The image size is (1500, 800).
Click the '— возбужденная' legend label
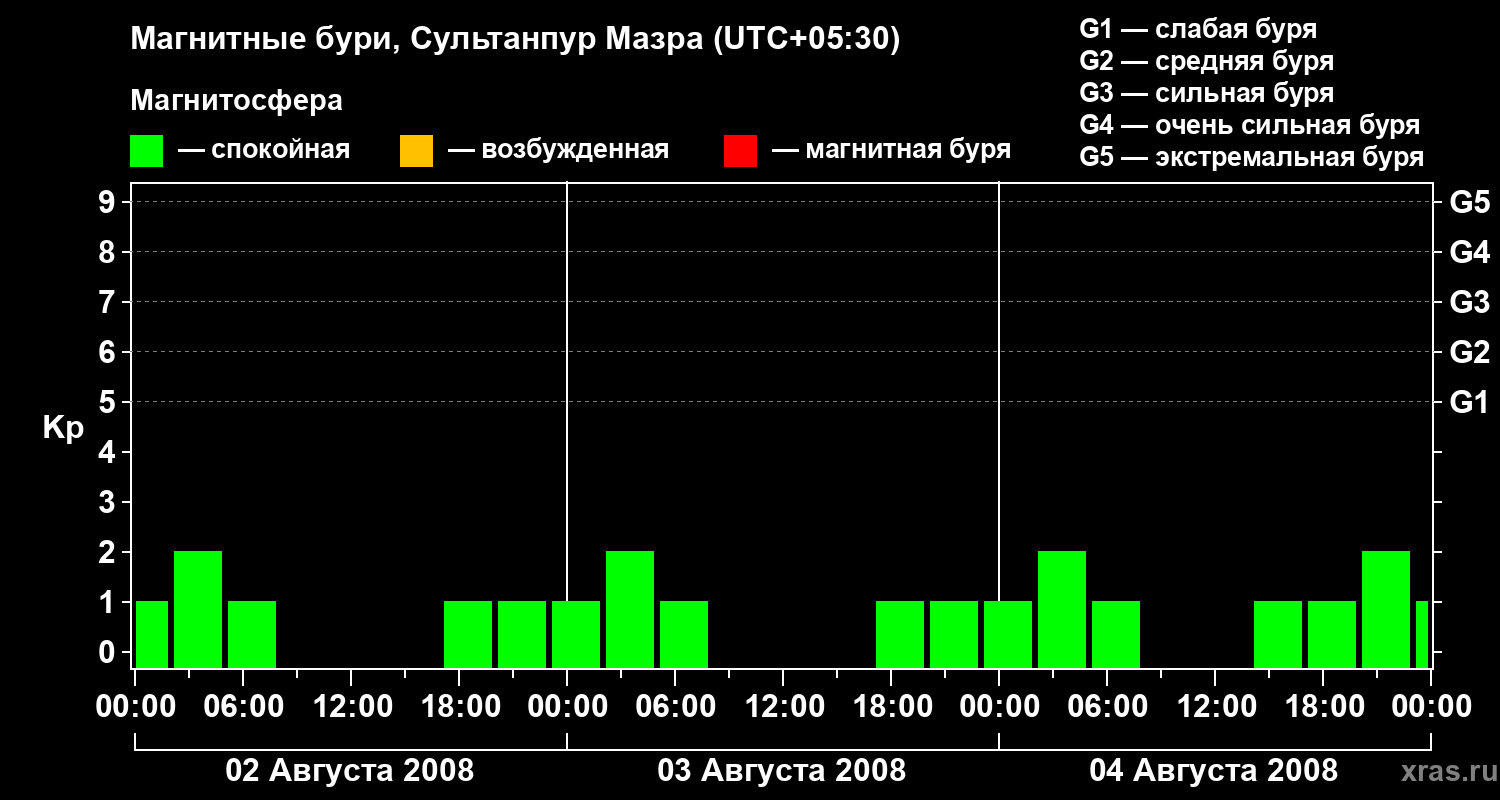tap(558, 151)
